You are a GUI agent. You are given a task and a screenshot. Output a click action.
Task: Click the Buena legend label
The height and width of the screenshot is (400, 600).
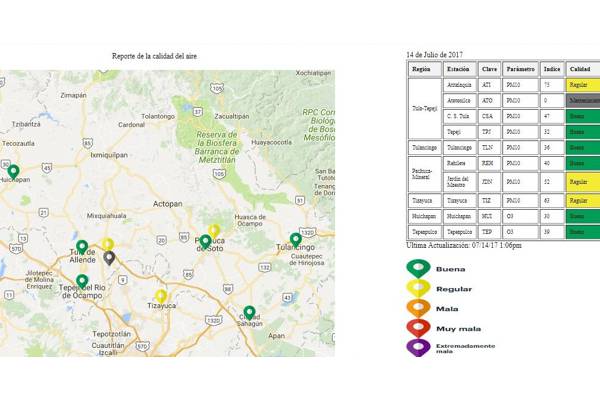pos(450,269)
